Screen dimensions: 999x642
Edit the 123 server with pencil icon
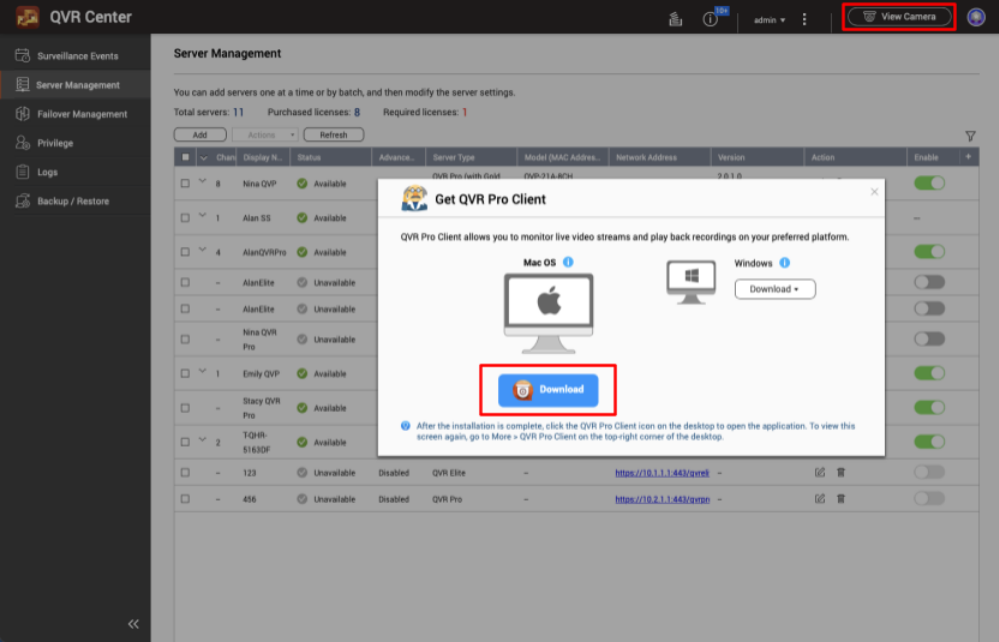tap(819, 473)
